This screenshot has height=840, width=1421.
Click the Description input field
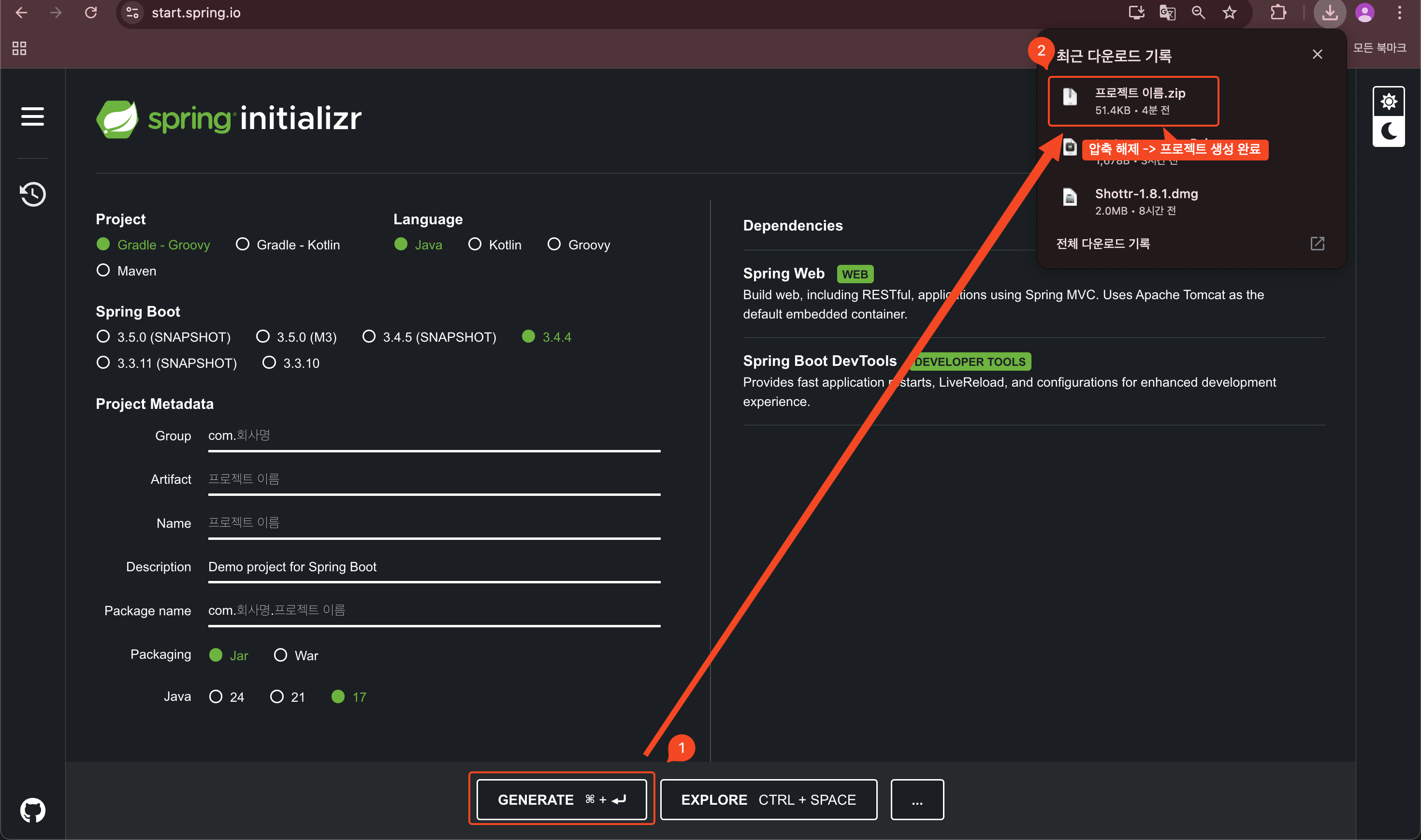(x=434, y=567)
